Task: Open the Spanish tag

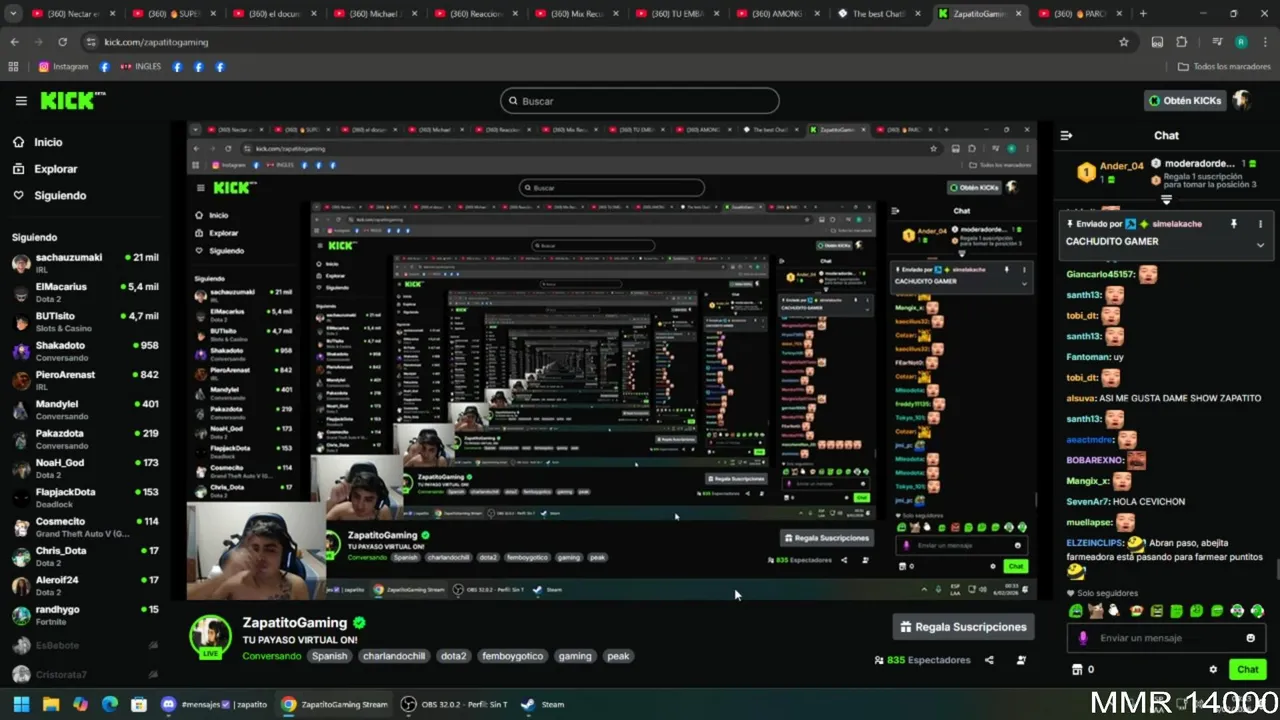Action: 329,656
